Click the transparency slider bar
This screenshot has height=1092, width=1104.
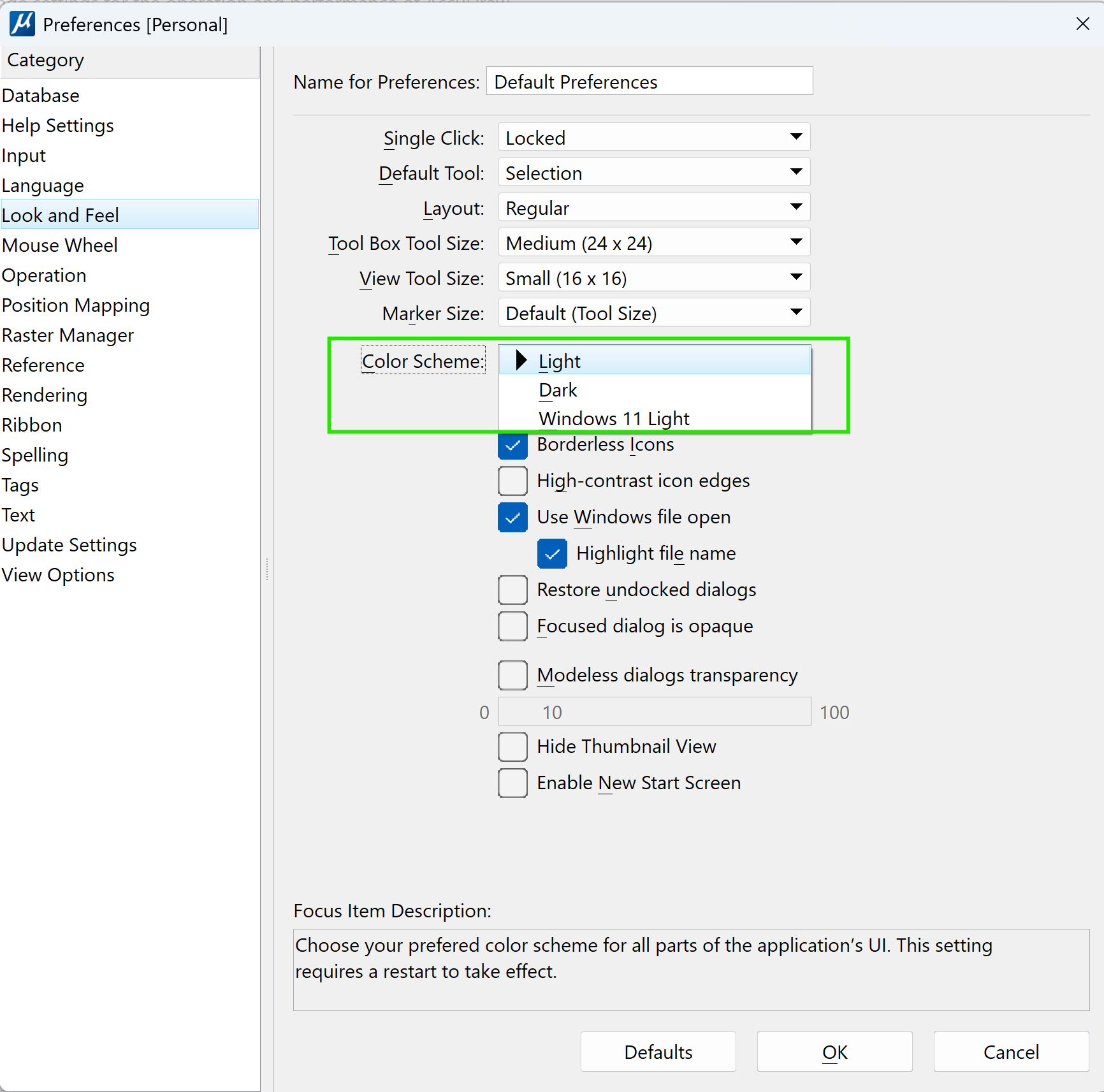pyautogui.click(x=654, y=711)
